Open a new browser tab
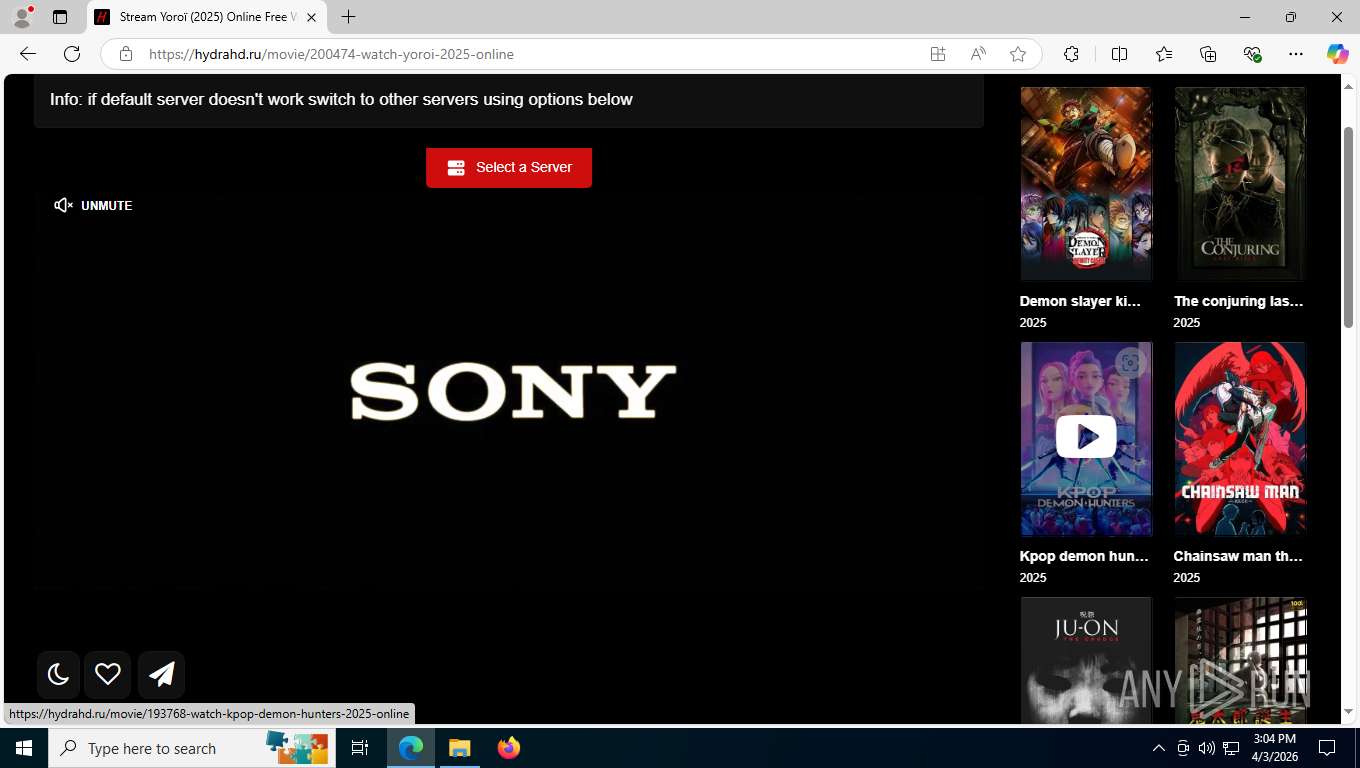The width and height of the screenshot is (1360, 768). (x=348, y=17)
